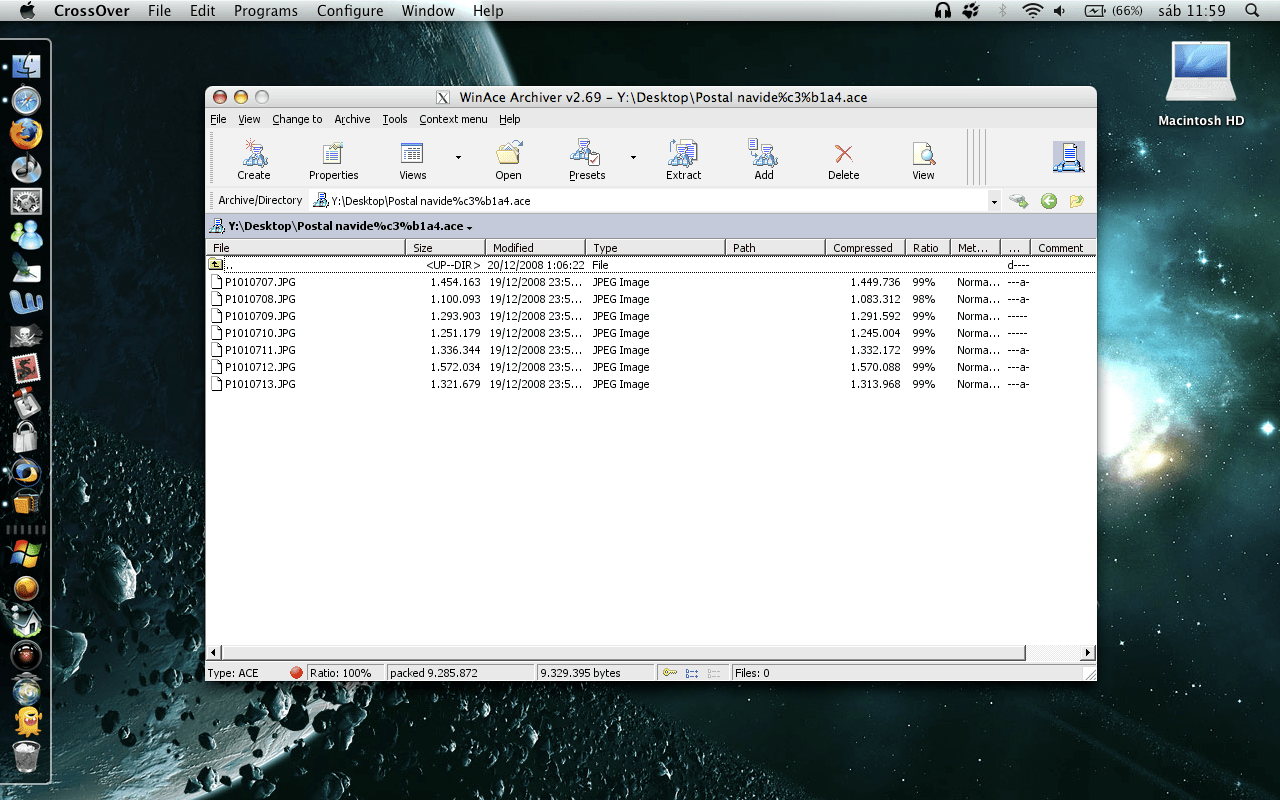
Task: Click the blue list icon in status bar
Action: pos(692,673)
